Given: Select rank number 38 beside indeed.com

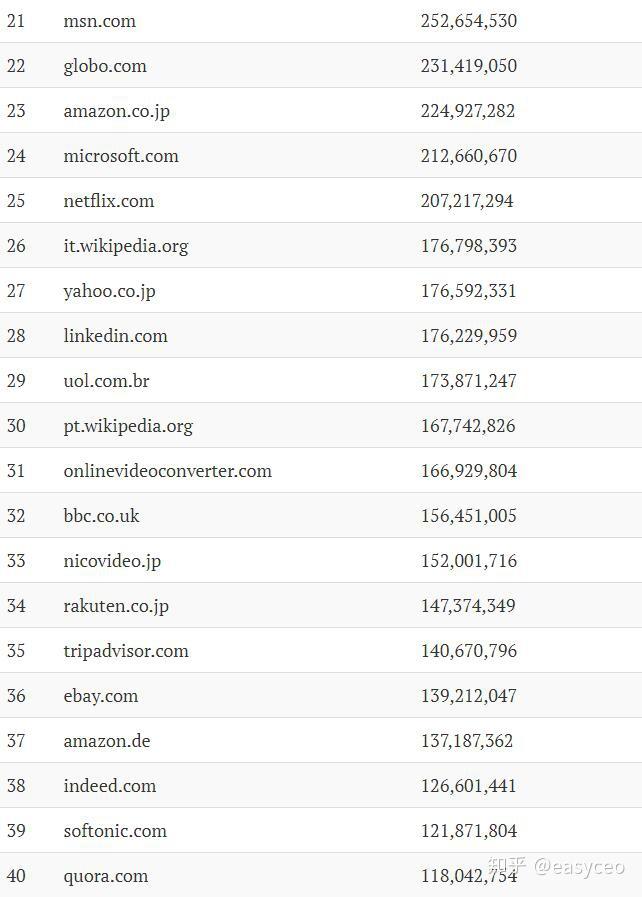Looking at the screenshot, I should (x=16, y=786).
